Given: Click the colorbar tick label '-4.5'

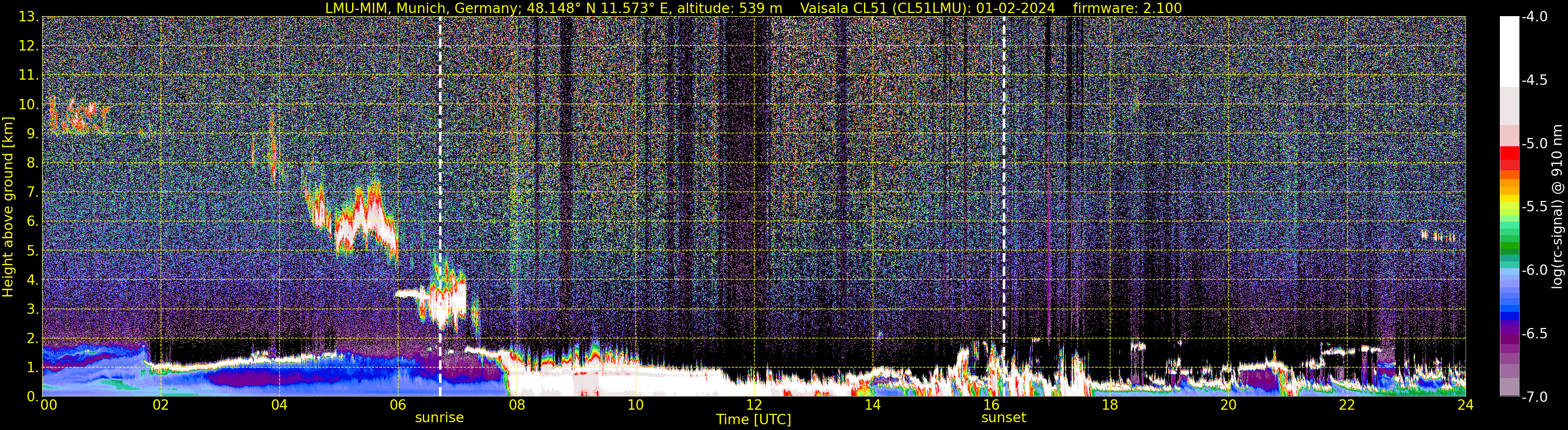Looking at the screenshot, I should pyautogui.click(x=1534, y=80).
